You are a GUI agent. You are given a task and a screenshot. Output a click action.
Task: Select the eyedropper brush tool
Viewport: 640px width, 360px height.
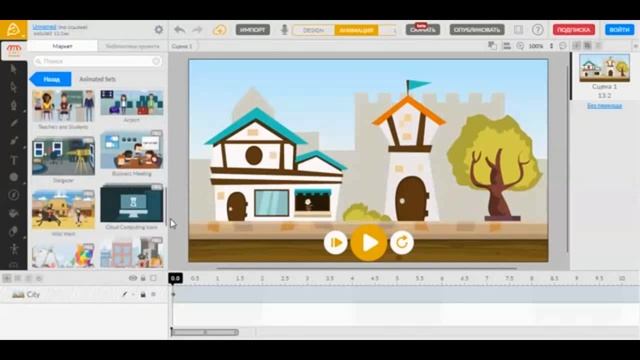[x=13, y=141]
